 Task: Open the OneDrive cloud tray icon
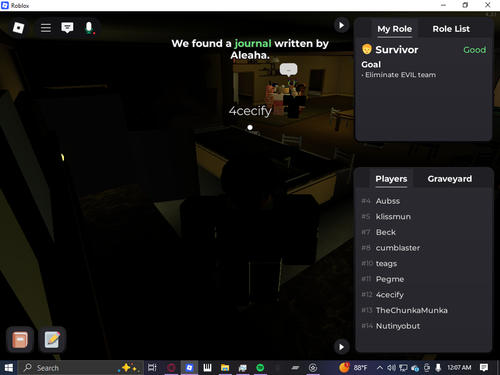(x=415, y=368)
